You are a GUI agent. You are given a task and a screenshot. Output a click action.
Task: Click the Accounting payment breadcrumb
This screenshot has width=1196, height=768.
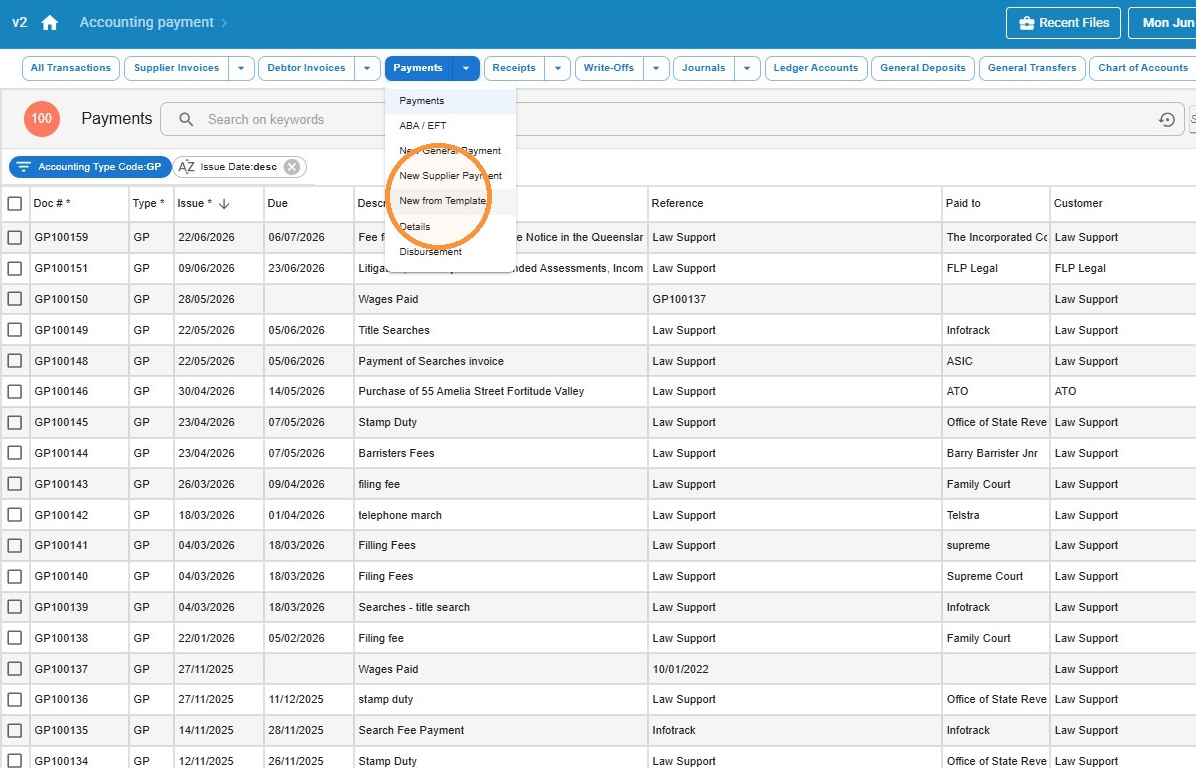146,23
